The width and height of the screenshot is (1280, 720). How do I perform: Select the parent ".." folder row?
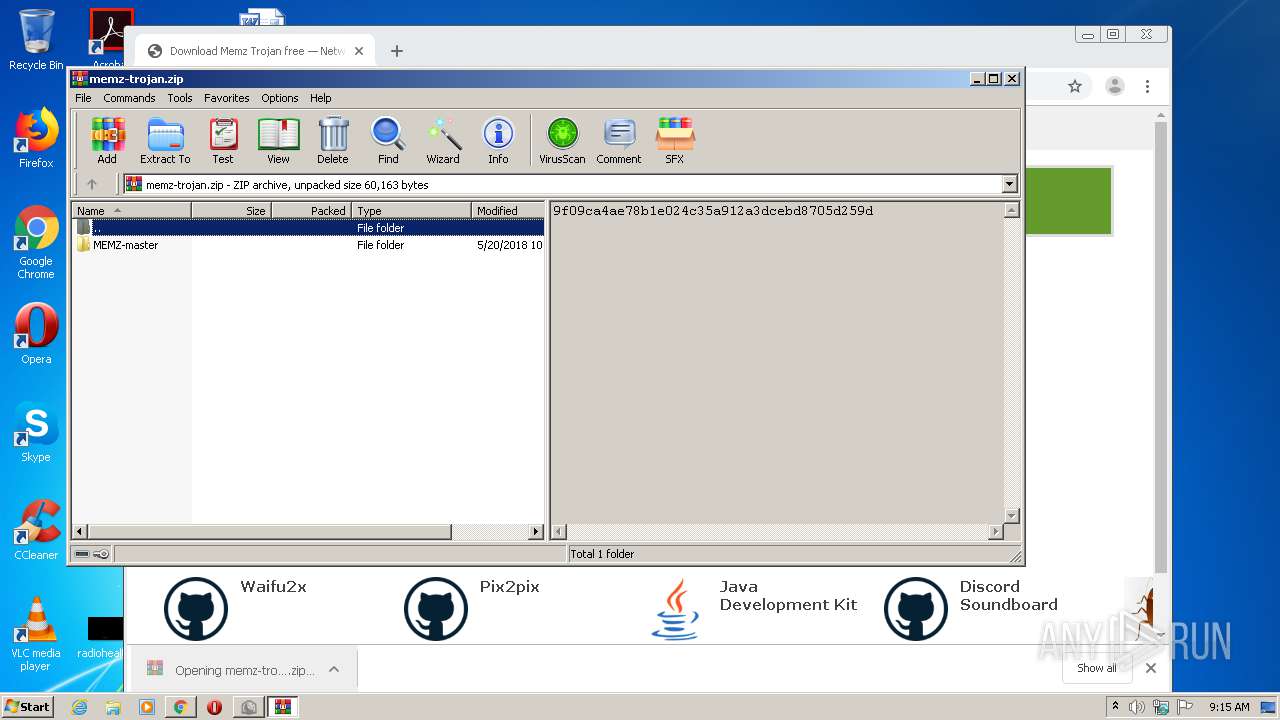(x=308, y=228)
